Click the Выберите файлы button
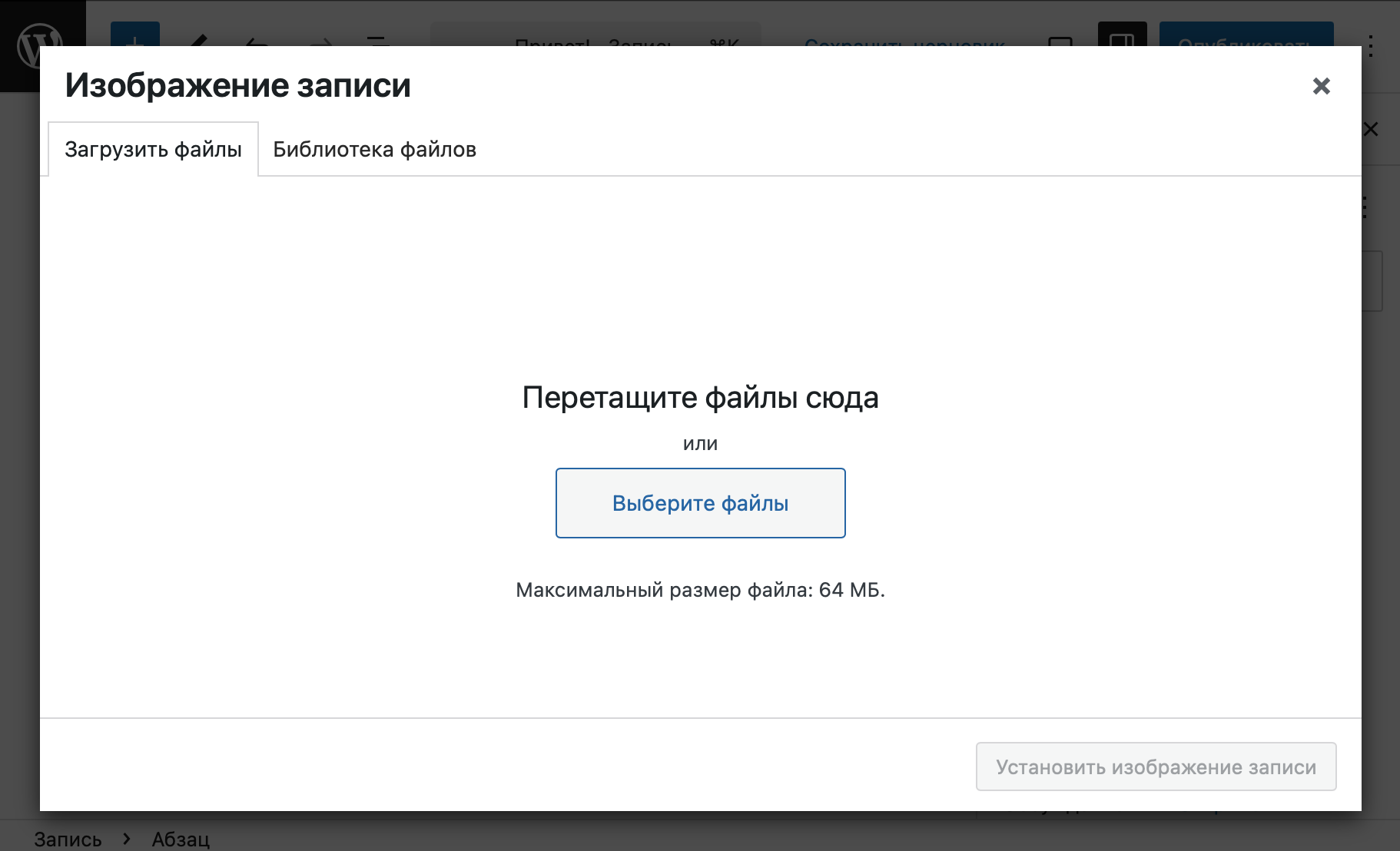1400x851 pixels. pyautogui.click(x=700, y=503)
